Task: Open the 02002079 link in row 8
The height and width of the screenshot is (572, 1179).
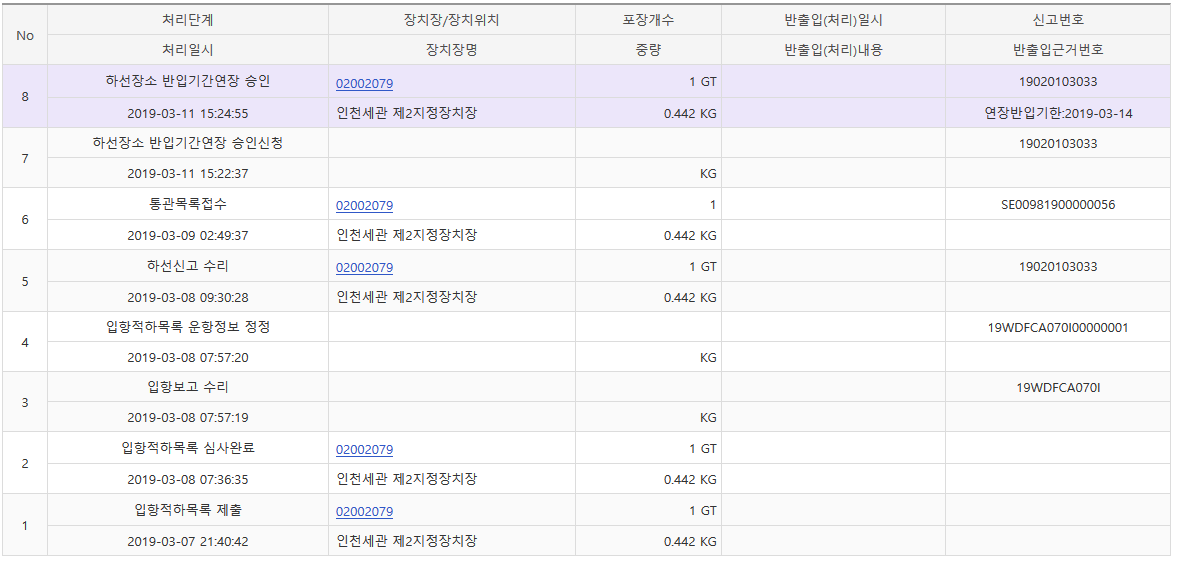Action: click(364, 84)
